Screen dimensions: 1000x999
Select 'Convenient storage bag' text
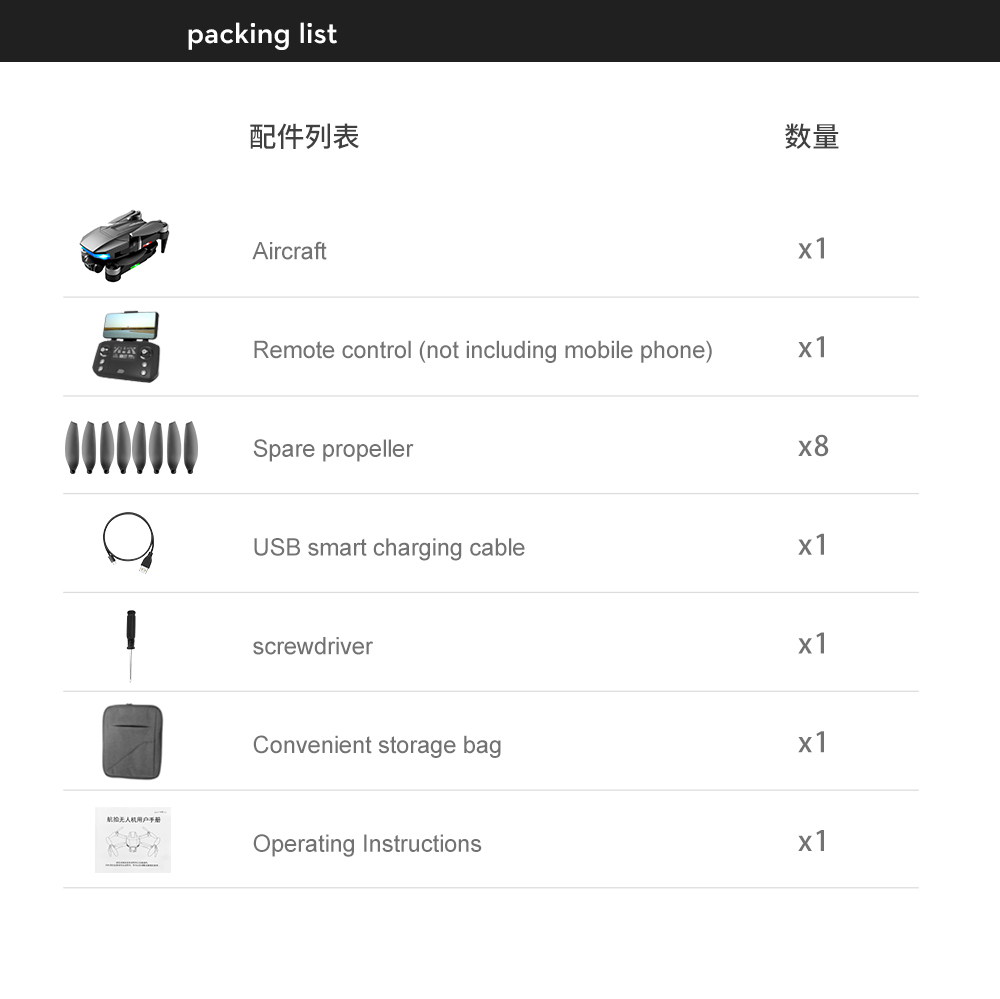pos(377,745)
